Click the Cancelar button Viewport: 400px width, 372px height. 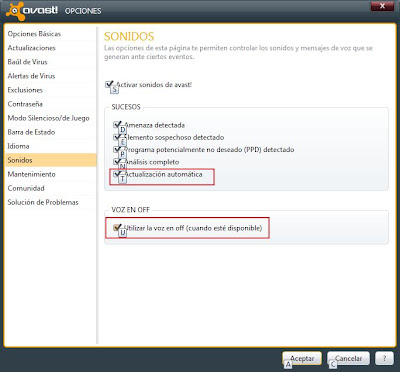click(348, 359)
